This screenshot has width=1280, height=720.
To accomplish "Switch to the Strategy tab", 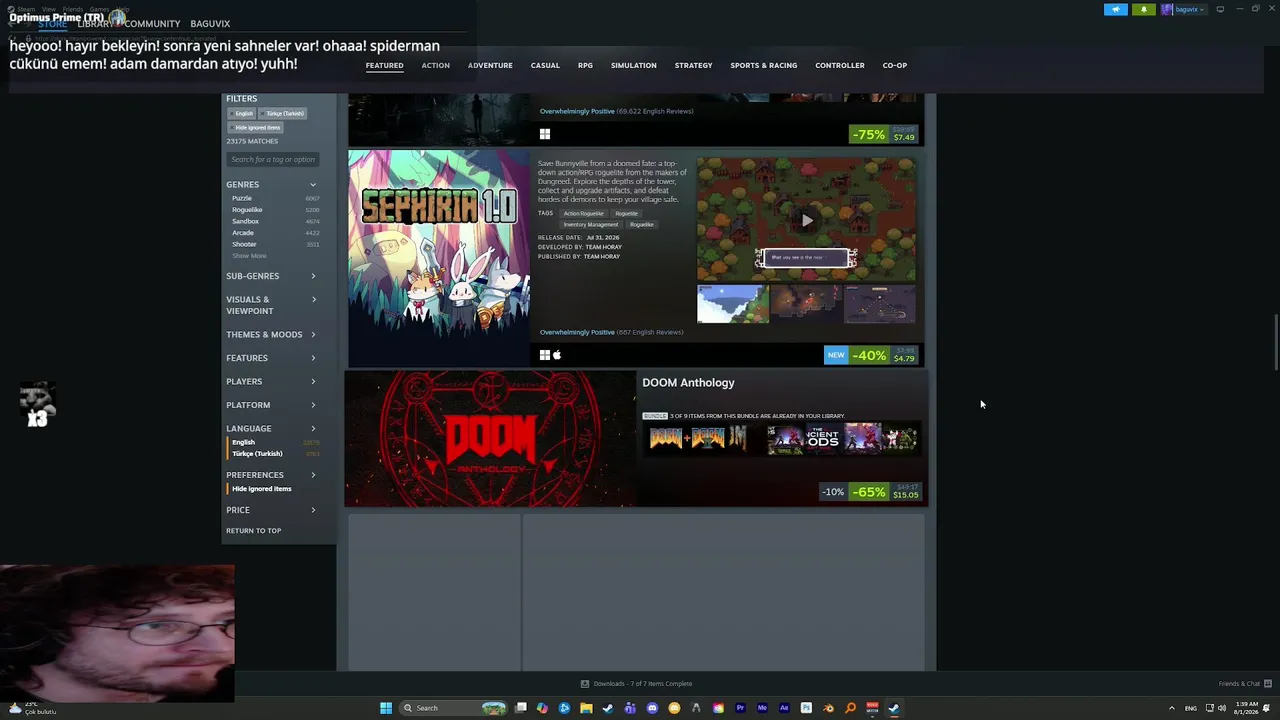I will (x=693, y=66).
